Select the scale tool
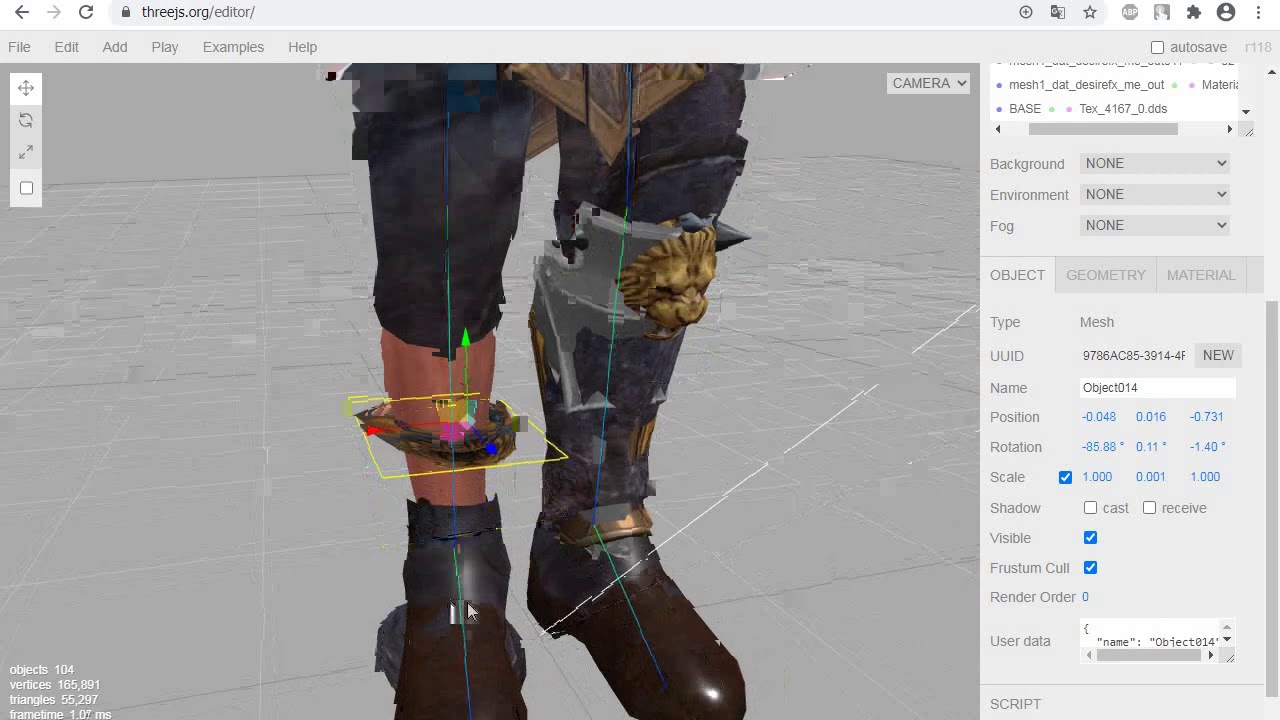Screen dimensions: 1280x720 [x=26, y=152]
